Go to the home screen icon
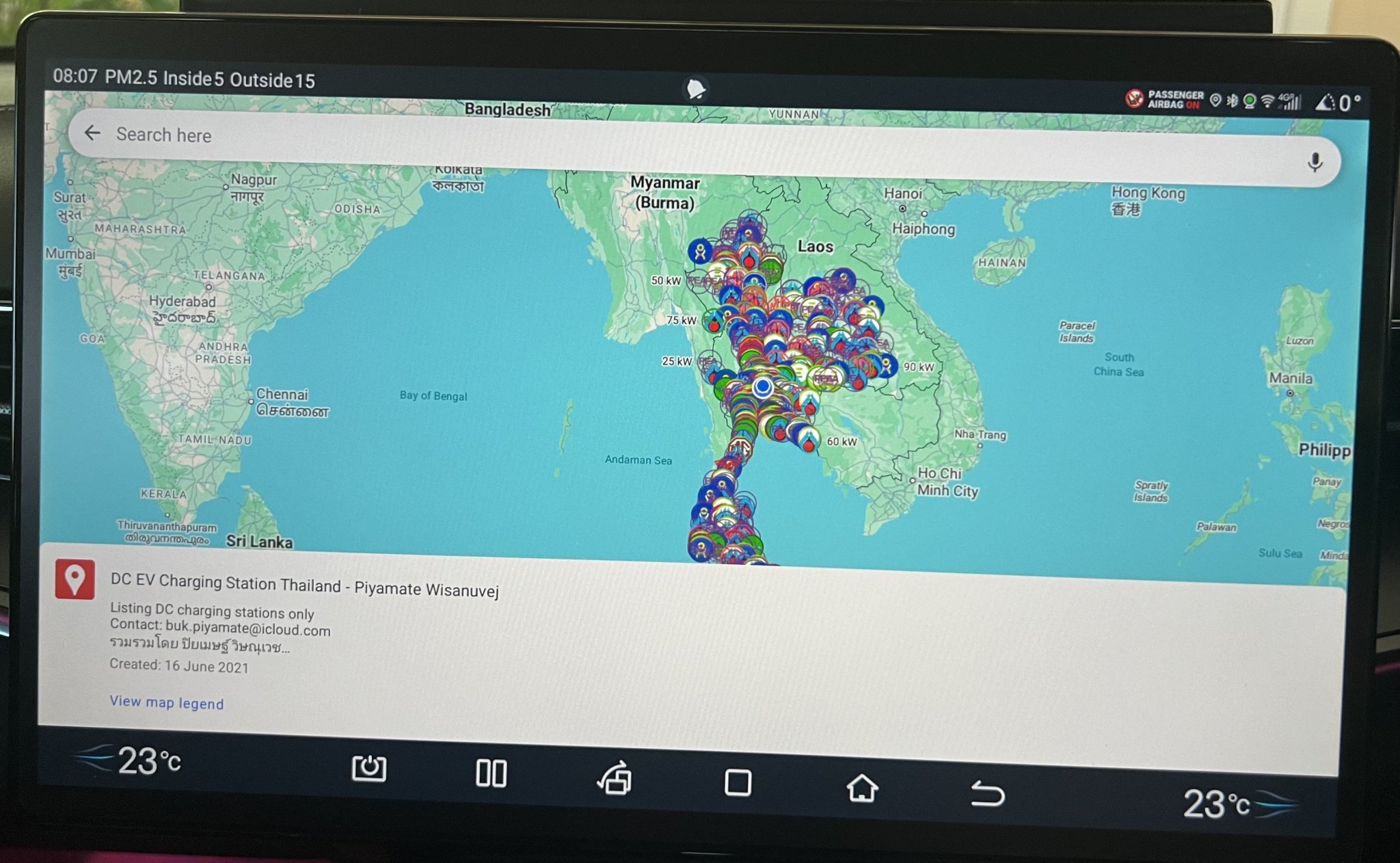 click(x=862, y=788)
